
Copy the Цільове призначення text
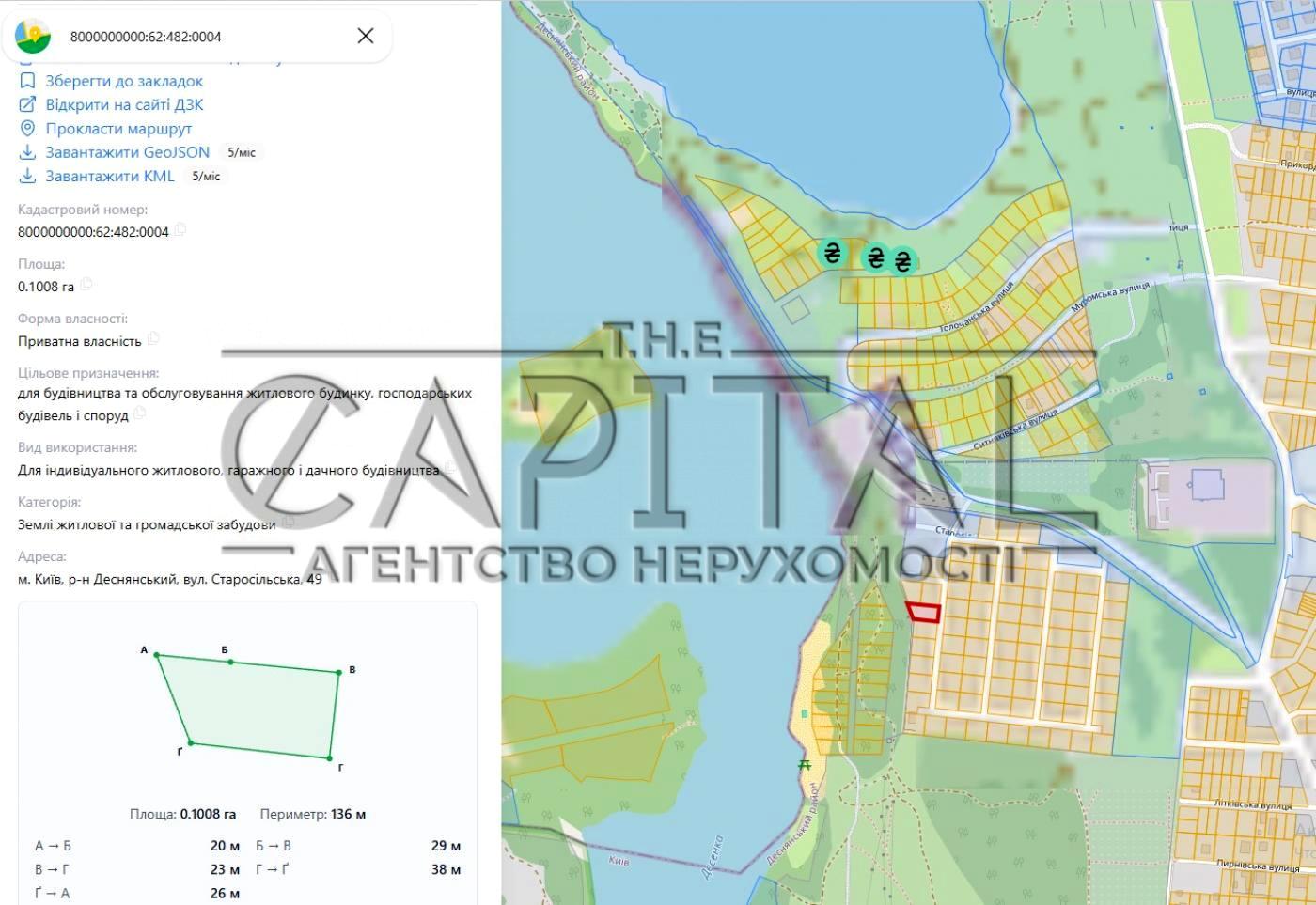pyautogui.click(x=140, y=413)
